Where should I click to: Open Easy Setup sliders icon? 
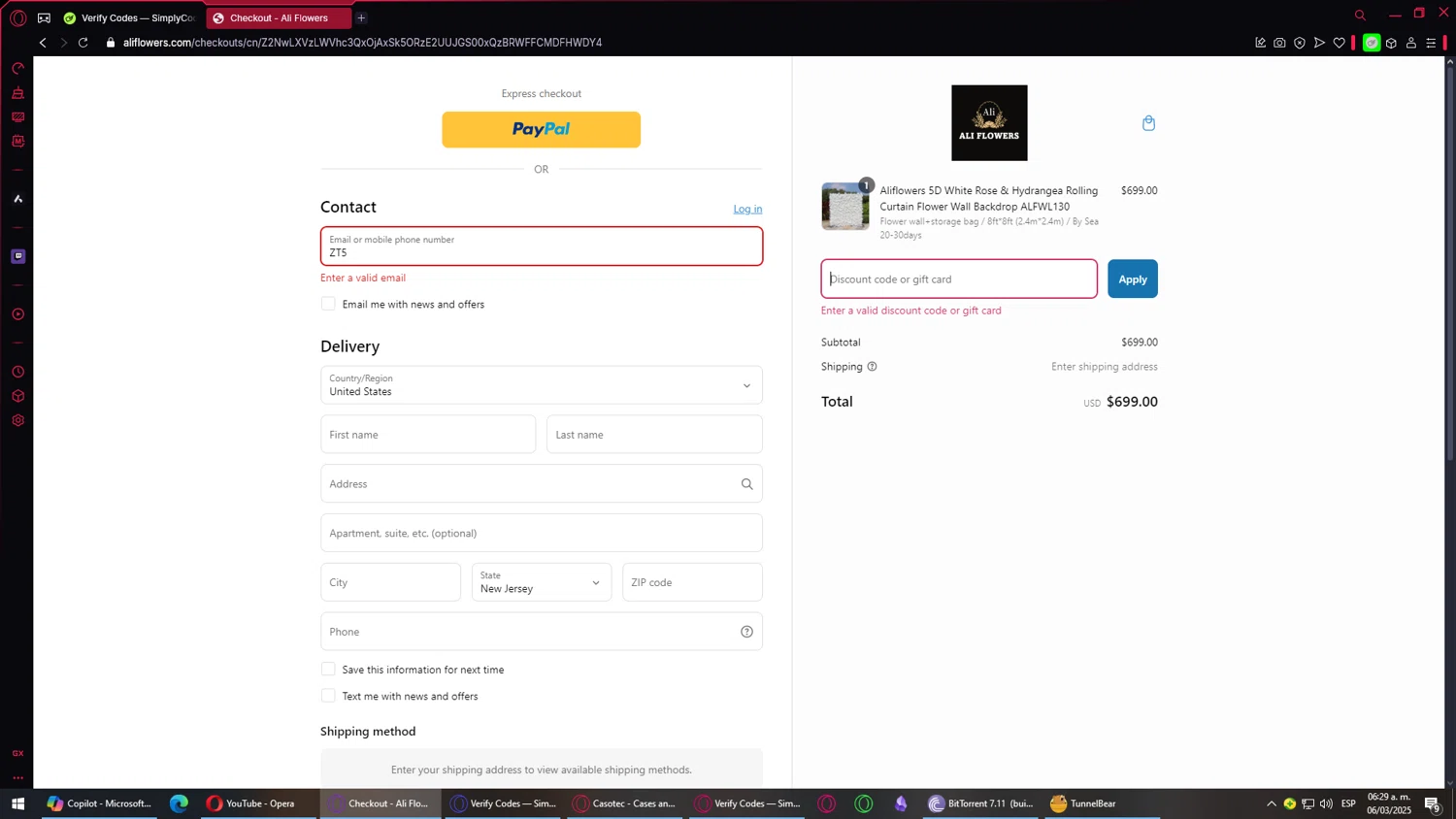click(x=1431, y=43)
